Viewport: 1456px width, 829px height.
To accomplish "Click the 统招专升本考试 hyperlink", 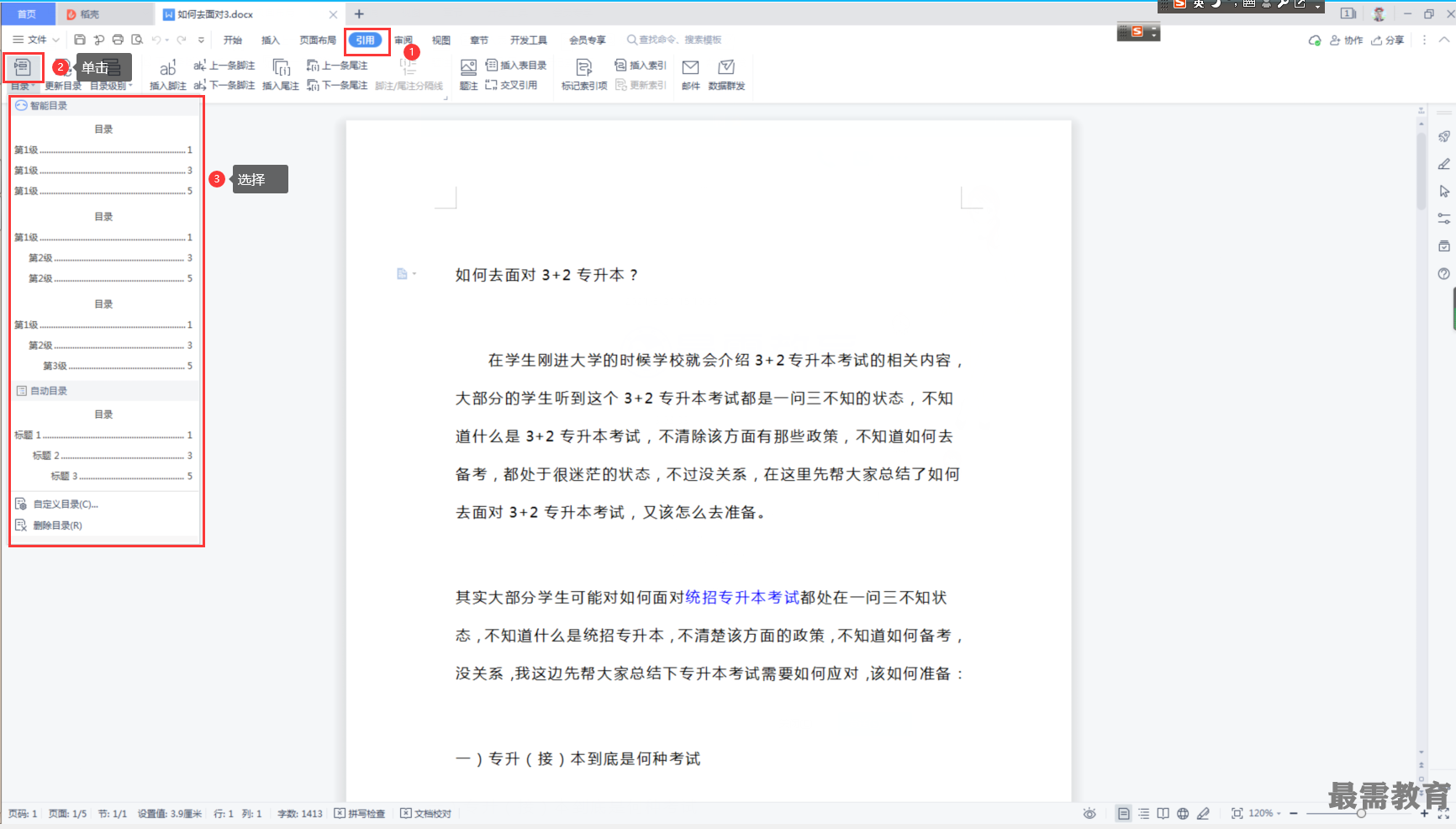I will tap(742, 598).
